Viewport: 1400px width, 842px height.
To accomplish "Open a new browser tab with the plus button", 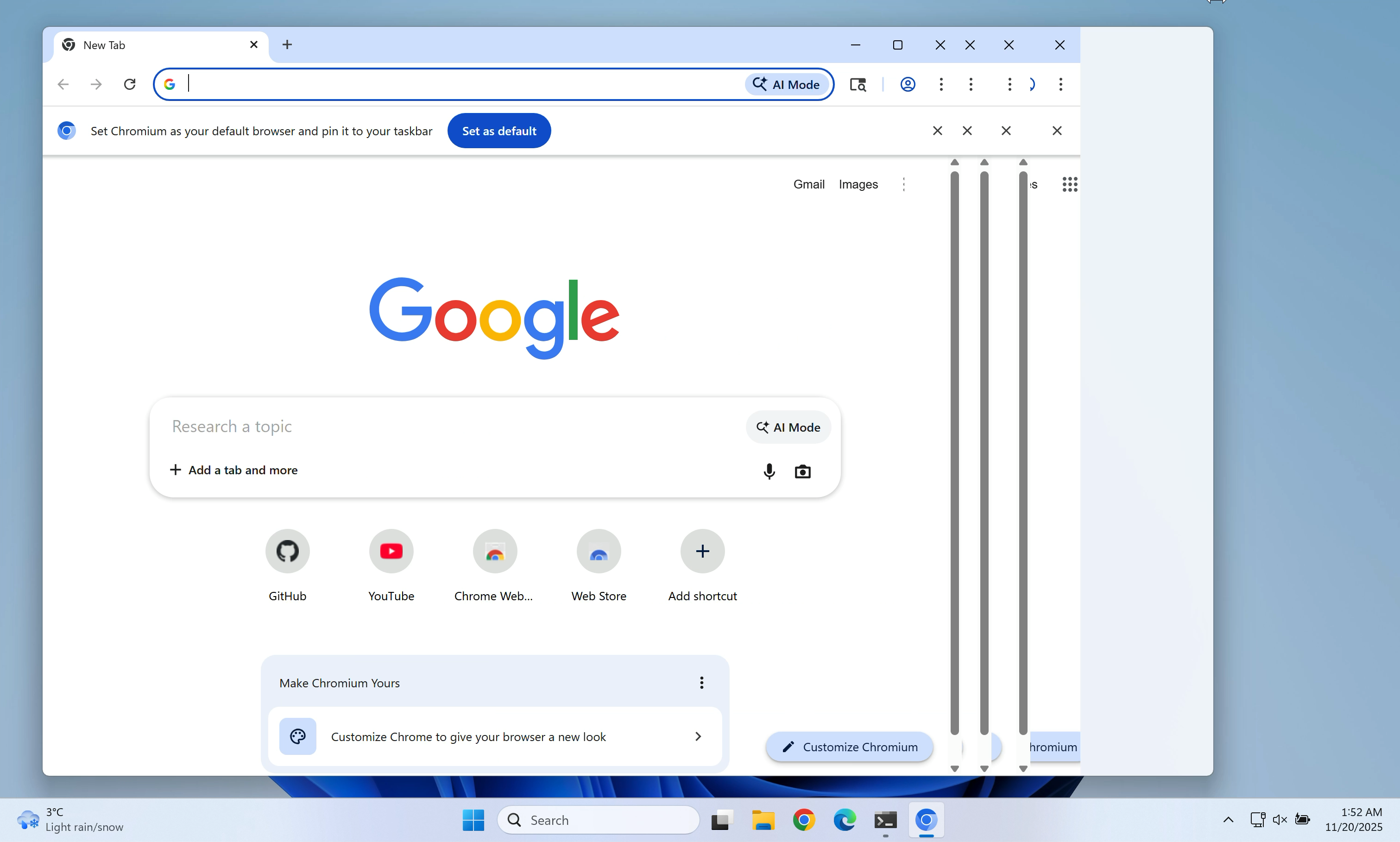I will tap(287, 44).
